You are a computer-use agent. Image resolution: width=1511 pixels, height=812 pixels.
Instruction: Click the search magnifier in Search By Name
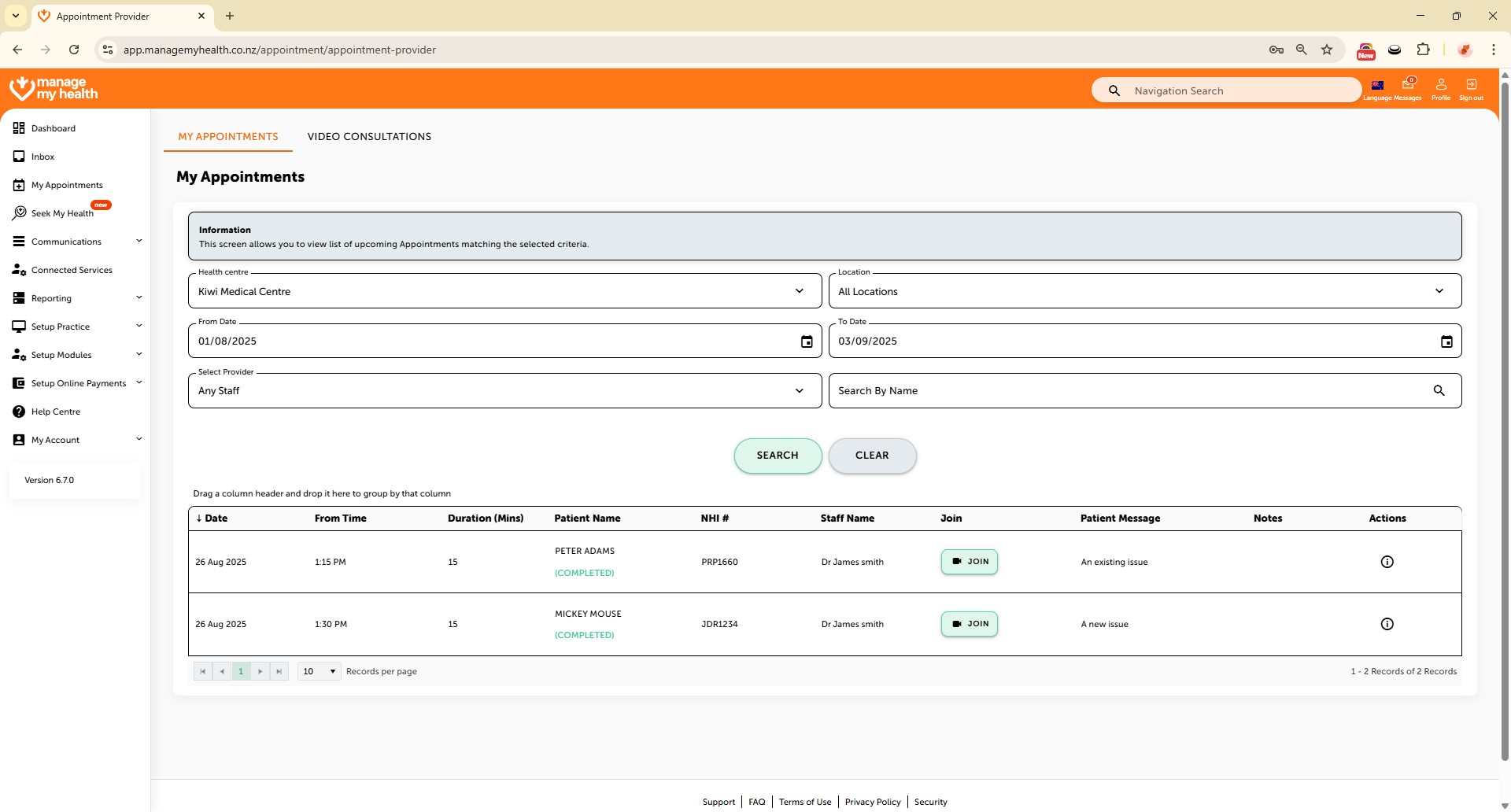click(1439, 391)
